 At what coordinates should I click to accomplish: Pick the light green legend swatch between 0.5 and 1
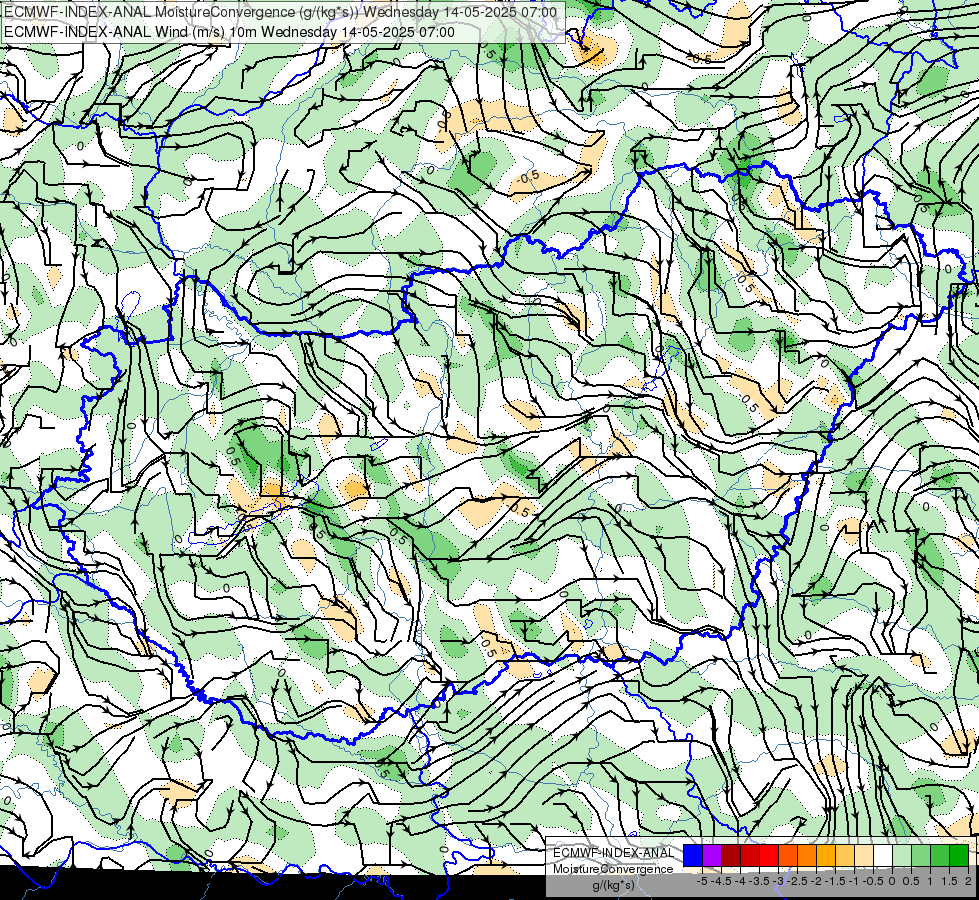click(x=921, y=856)
